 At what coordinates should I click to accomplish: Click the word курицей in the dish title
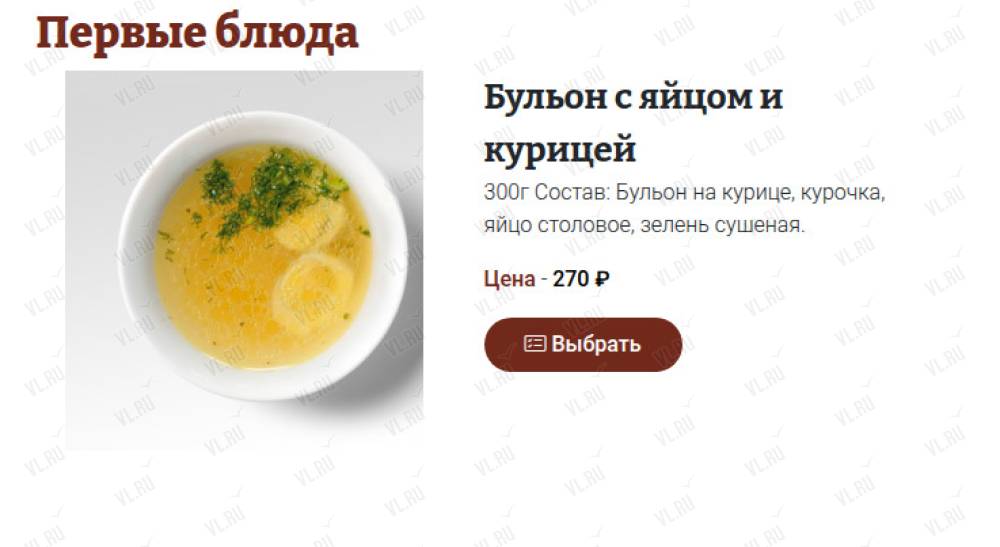(x=559, y=149)
